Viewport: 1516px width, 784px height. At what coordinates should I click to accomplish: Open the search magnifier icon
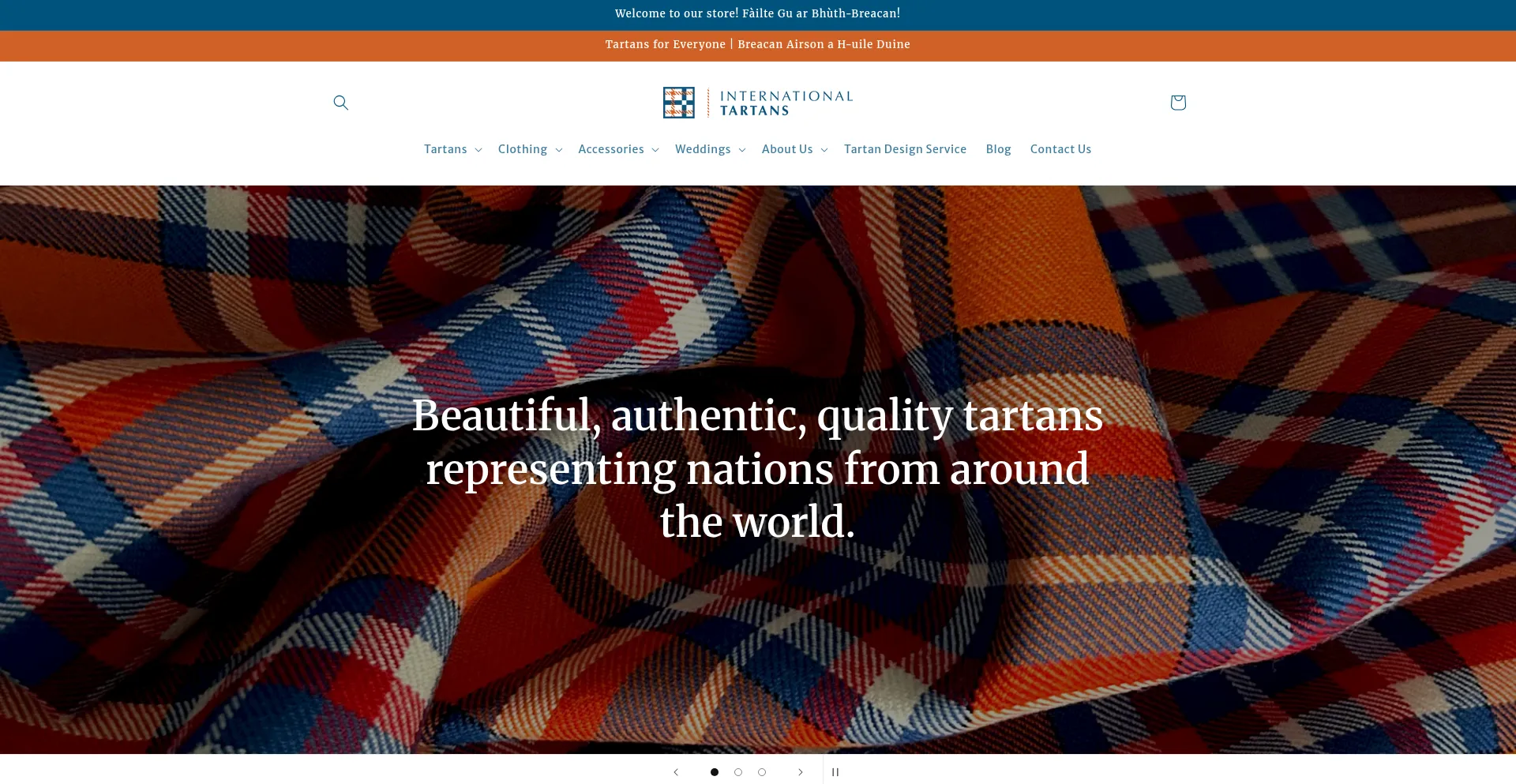(x=340, y=103)
